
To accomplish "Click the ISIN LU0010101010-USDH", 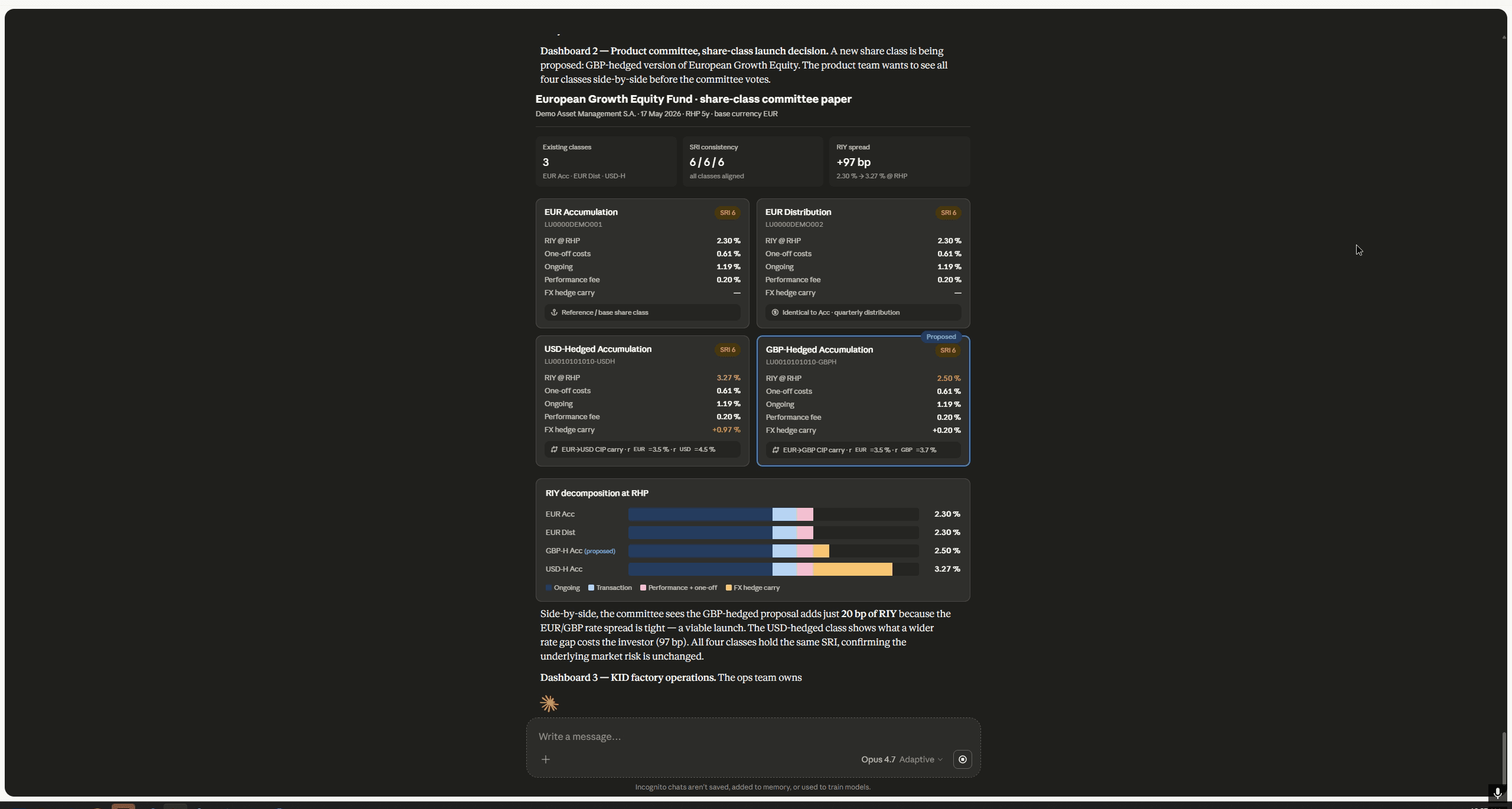I will [579, 361].
